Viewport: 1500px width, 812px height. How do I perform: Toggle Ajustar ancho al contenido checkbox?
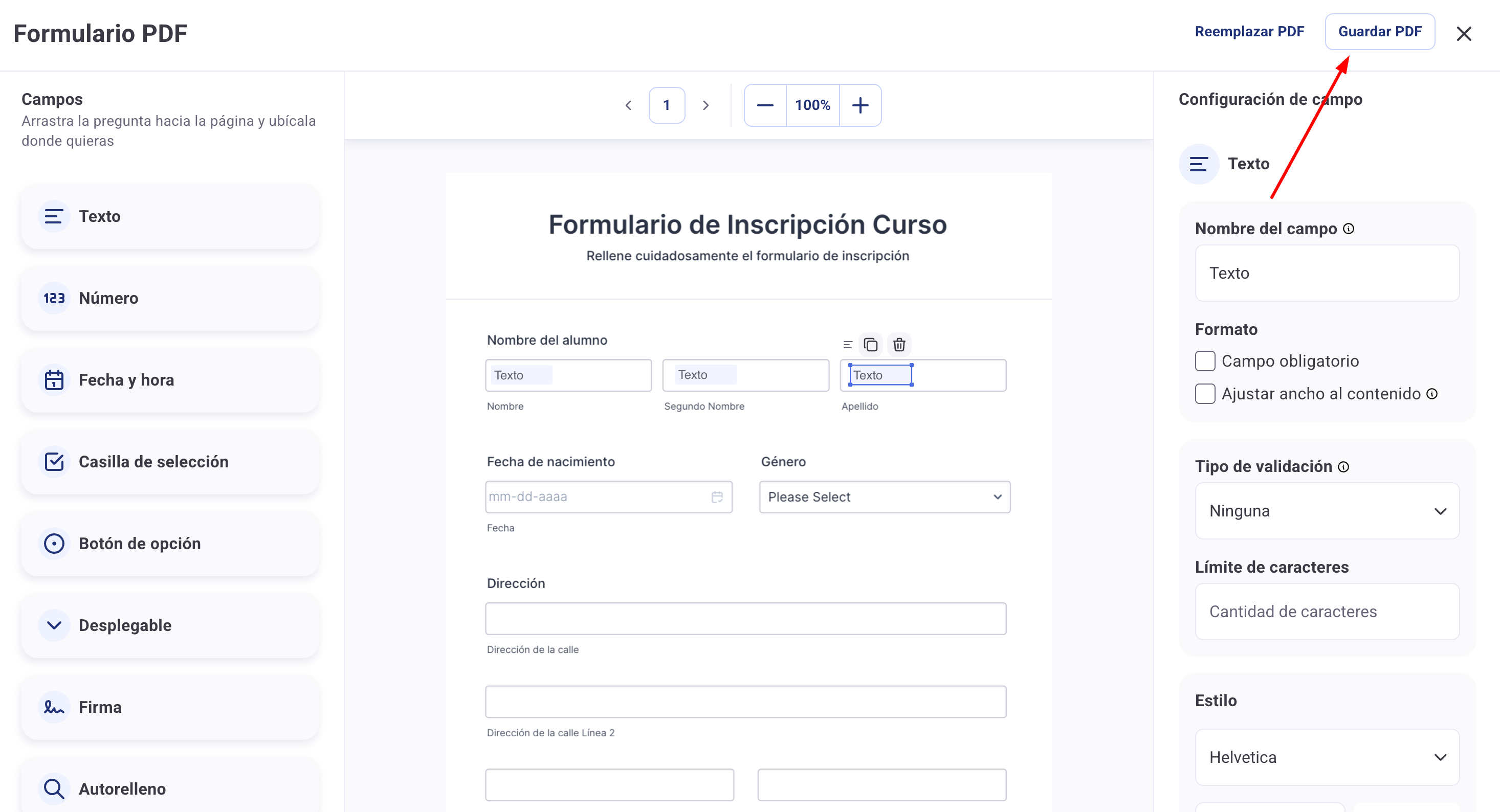tap(1205, 394)
